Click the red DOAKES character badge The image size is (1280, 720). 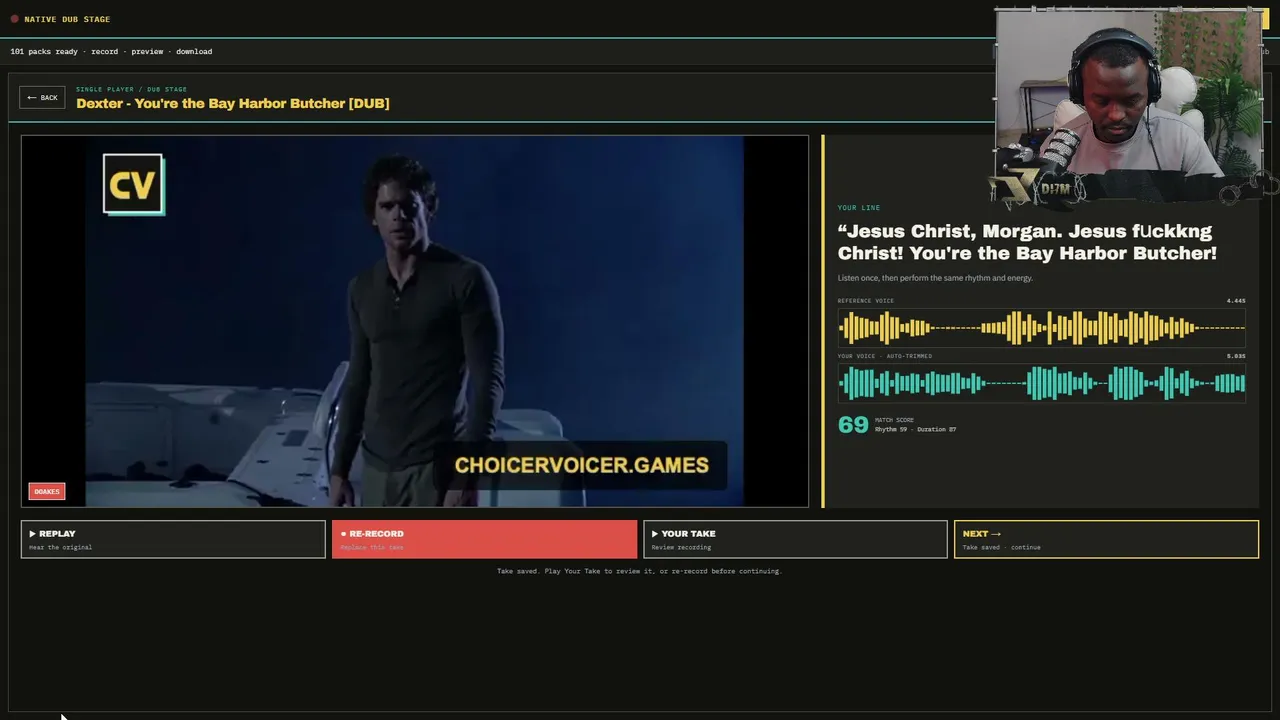coord(47,491)
